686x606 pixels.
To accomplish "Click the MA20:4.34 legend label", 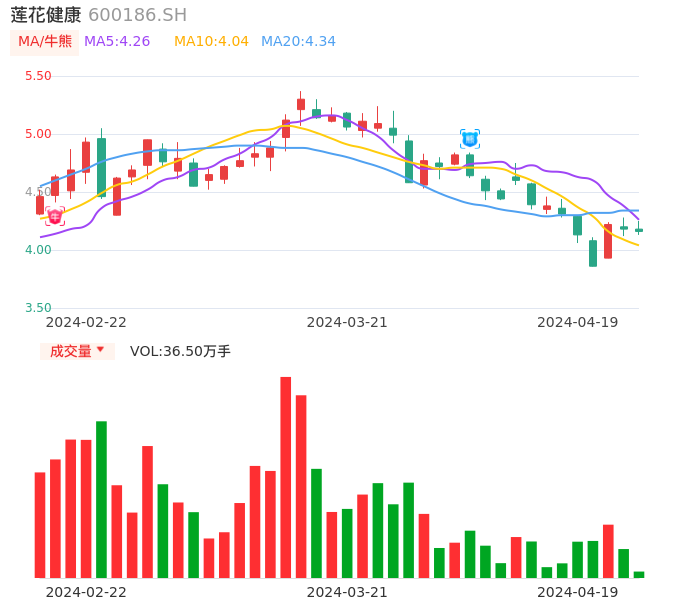I will 298,42.
